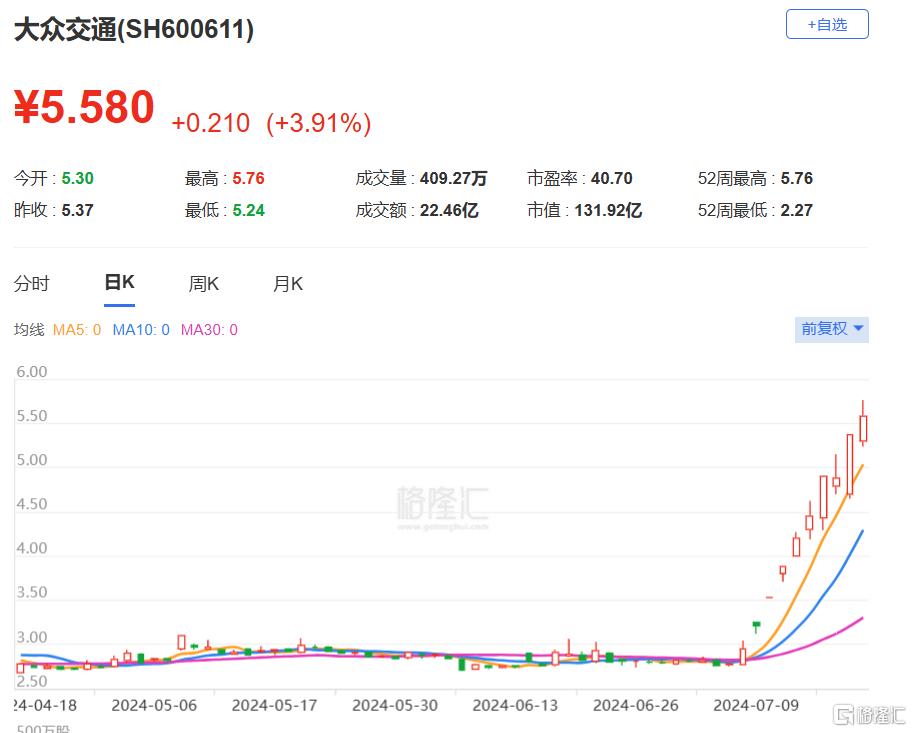Screen dimensions: 913x733
Task: Click the 6.00 price axis label
Action: [31, 371]
